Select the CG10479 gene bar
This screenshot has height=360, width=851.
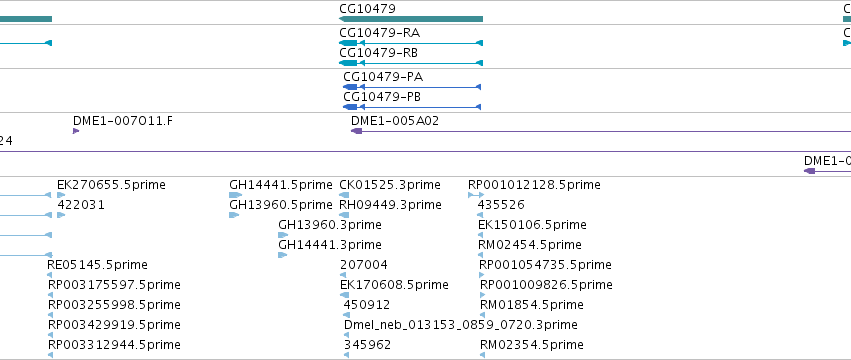pyautogui.click(x=411, y=19)
